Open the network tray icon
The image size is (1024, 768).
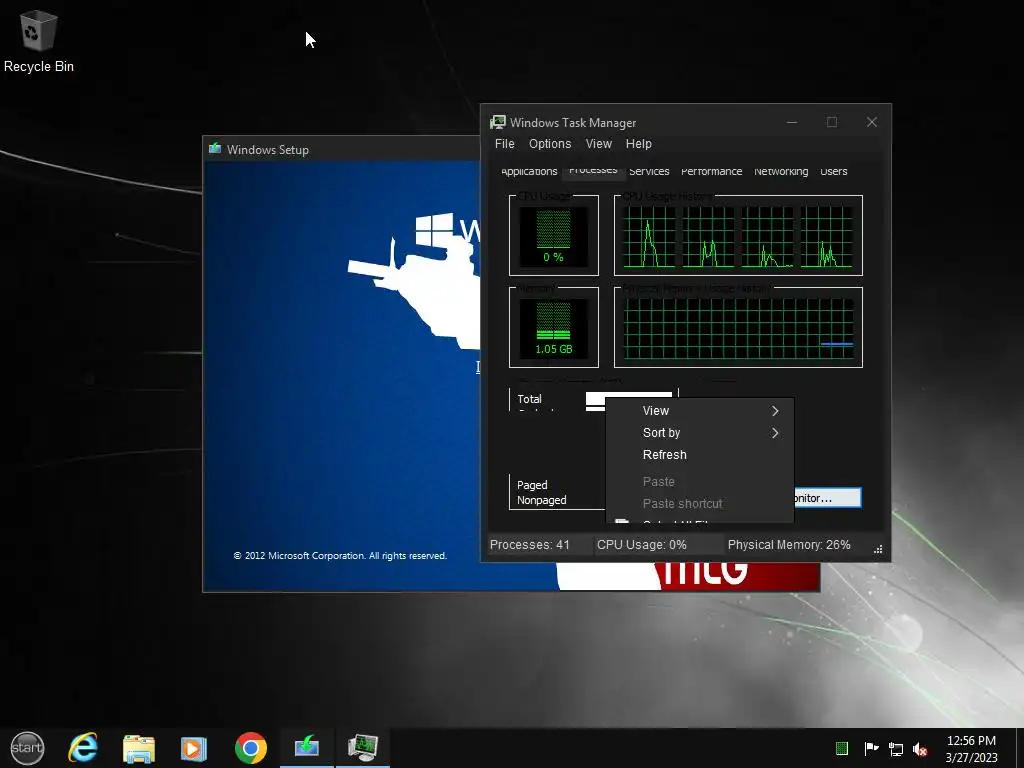click(896, 749)
